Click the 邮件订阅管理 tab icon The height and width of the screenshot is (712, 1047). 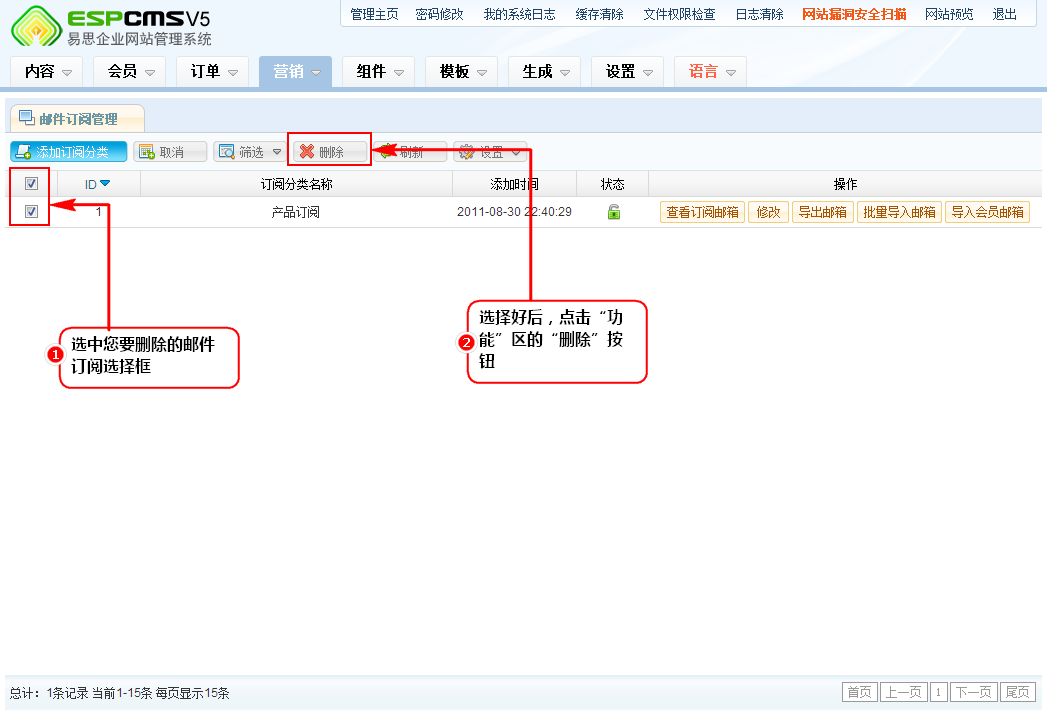click(26, 118)
